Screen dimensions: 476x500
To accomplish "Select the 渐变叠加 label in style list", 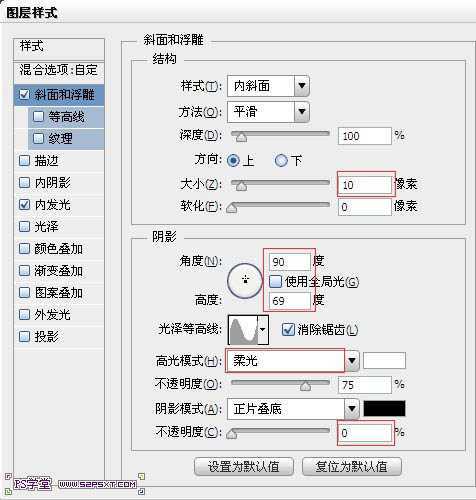I will 58,271.
